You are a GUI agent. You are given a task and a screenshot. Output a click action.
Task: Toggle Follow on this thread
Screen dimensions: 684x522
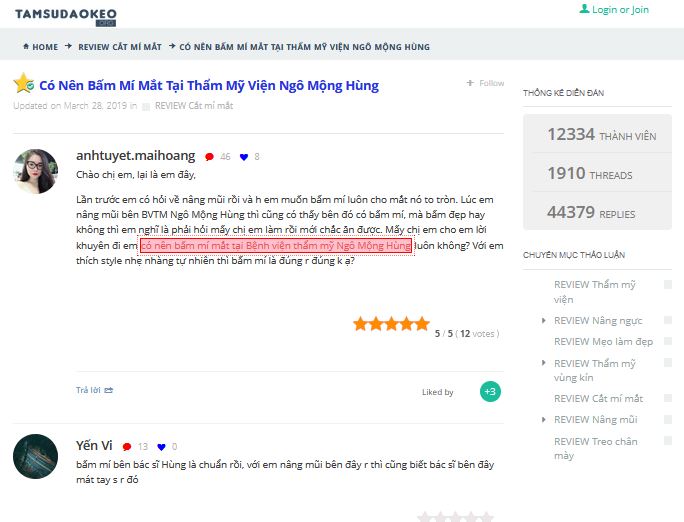[485, 83]
